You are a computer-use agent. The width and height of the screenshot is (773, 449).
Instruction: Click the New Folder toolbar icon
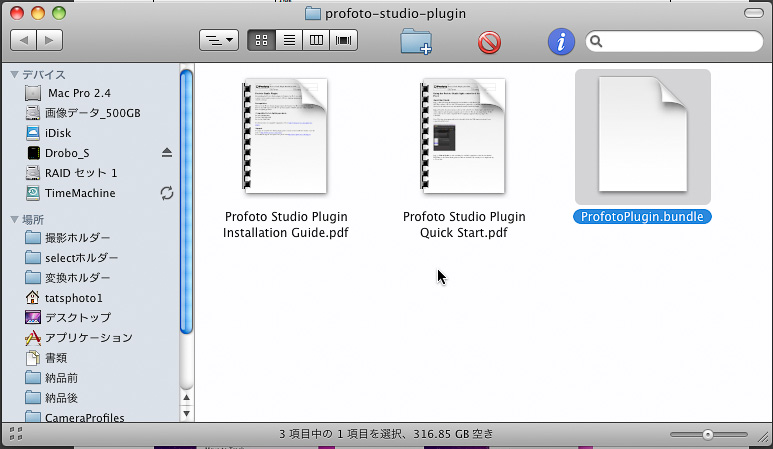(415, 42)
